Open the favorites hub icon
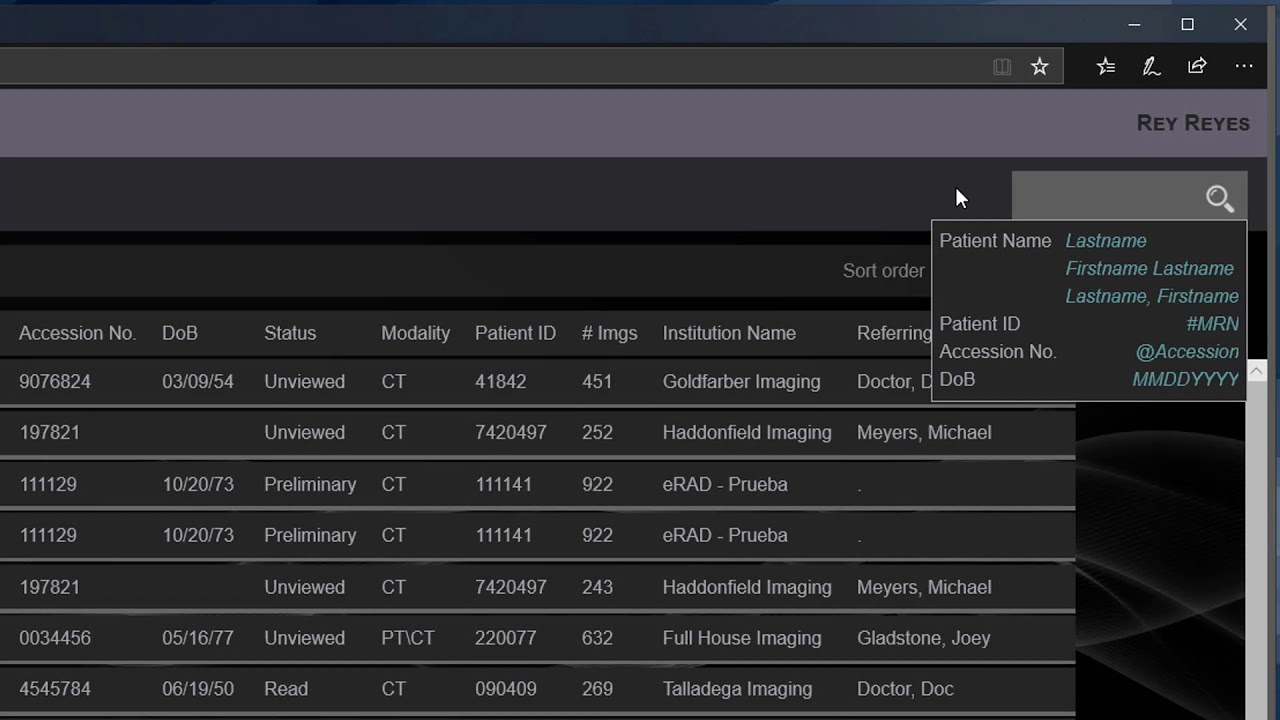The height and width of the screenshot is (720, 1280). click(x=1106, y=67)
